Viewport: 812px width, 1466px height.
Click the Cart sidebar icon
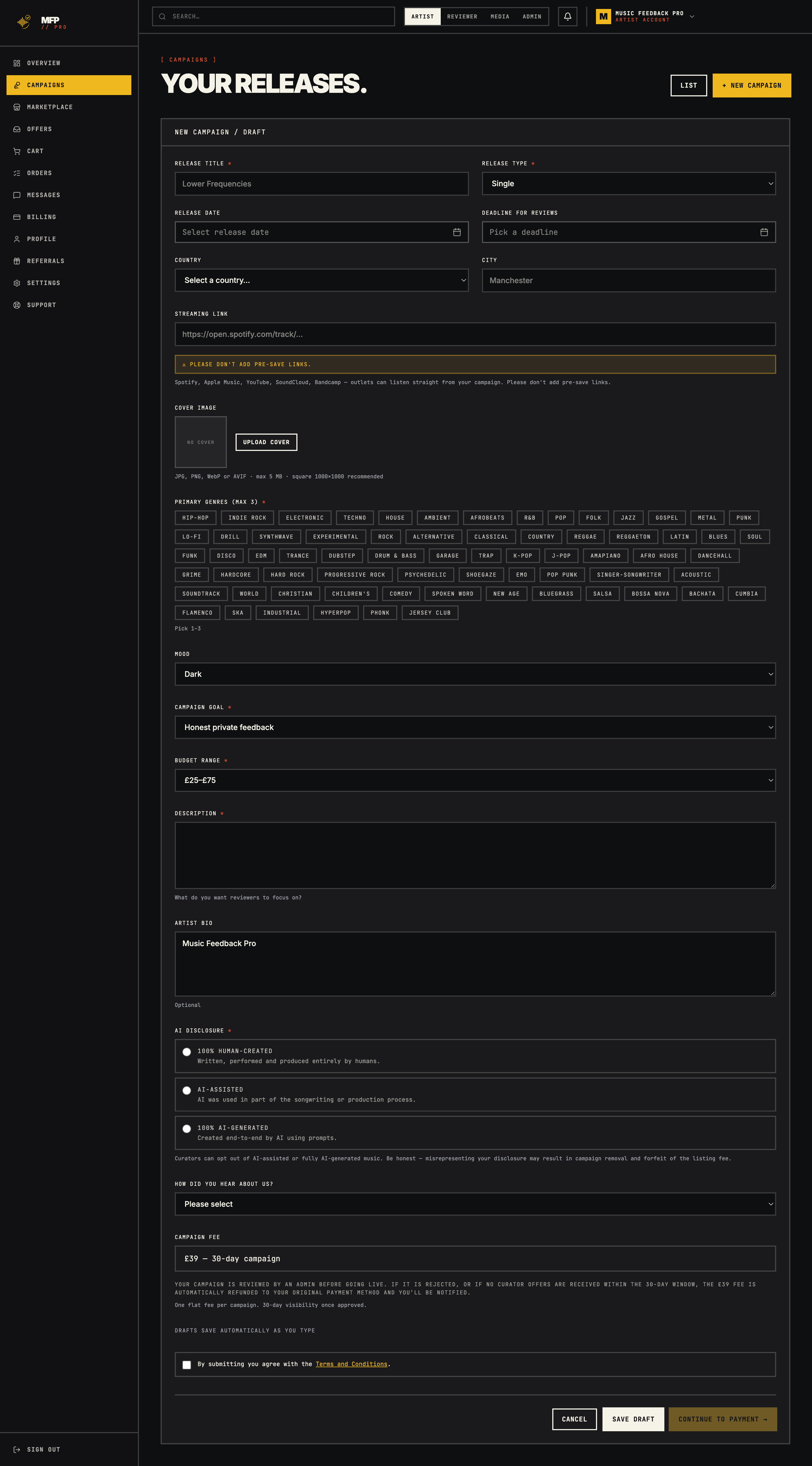click(17, 151)
